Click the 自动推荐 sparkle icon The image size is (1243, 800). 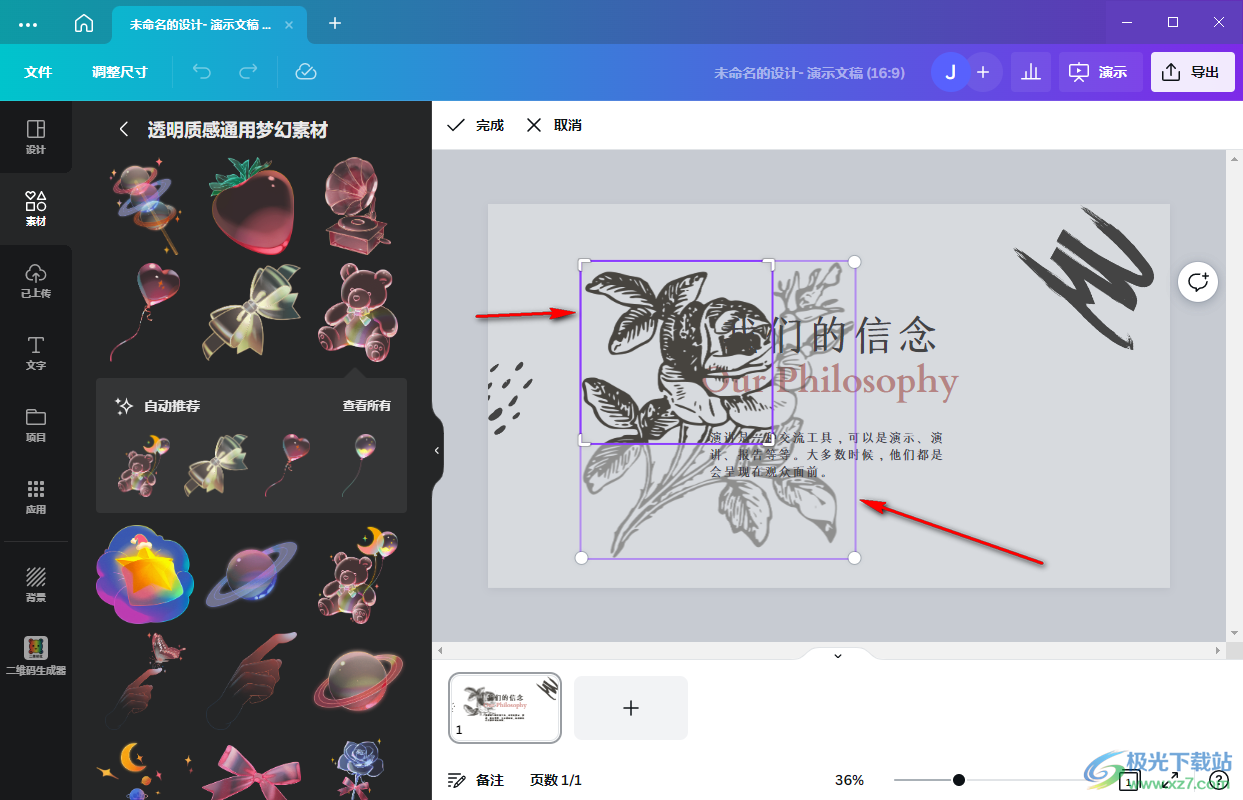(x=124, y=406)
